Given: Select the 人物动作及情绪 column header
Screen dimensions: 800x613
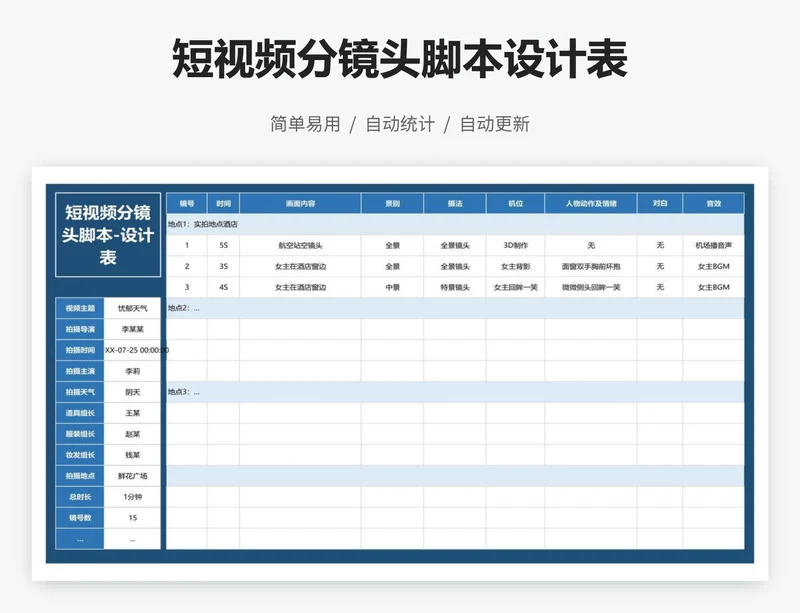Looking at the screenshot, I should 591,203.
